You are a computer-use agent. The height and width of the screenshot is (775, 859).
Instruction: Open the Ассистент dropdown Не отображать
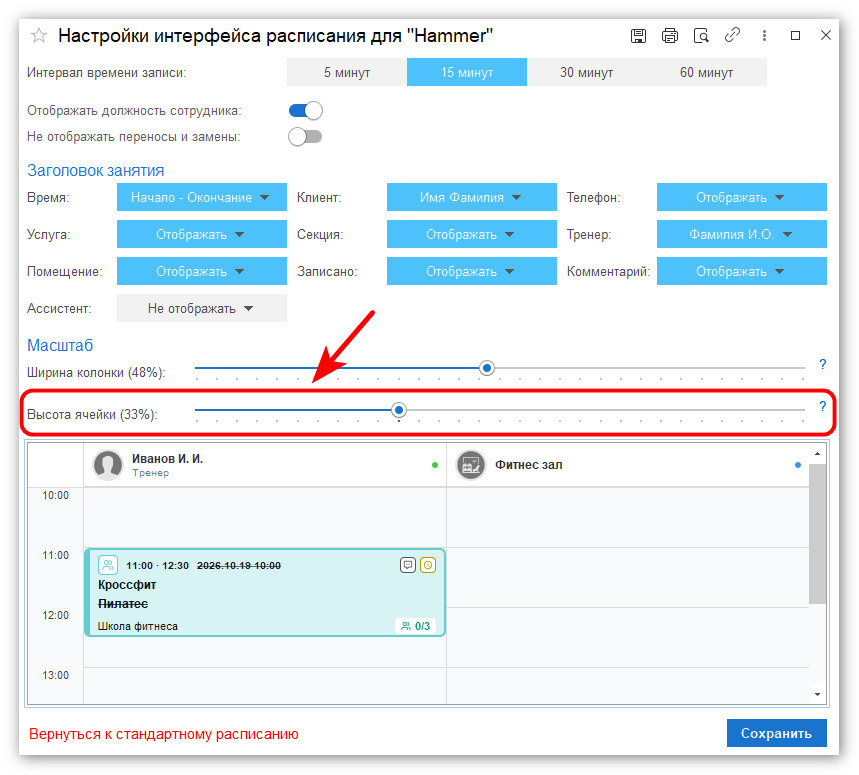pyautogui.click(x=202, y=308)
